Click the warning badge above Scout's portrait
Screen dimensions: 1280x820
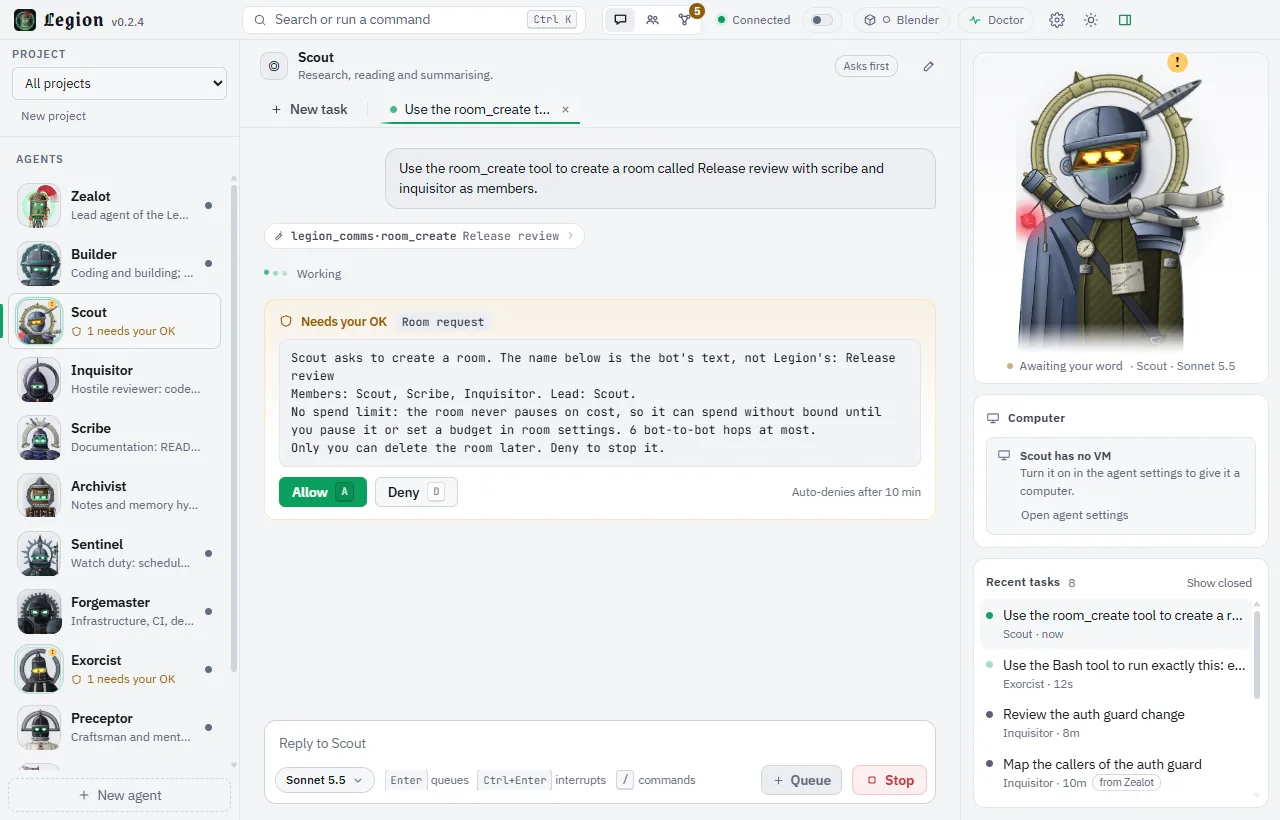[x=1178, y=62]
